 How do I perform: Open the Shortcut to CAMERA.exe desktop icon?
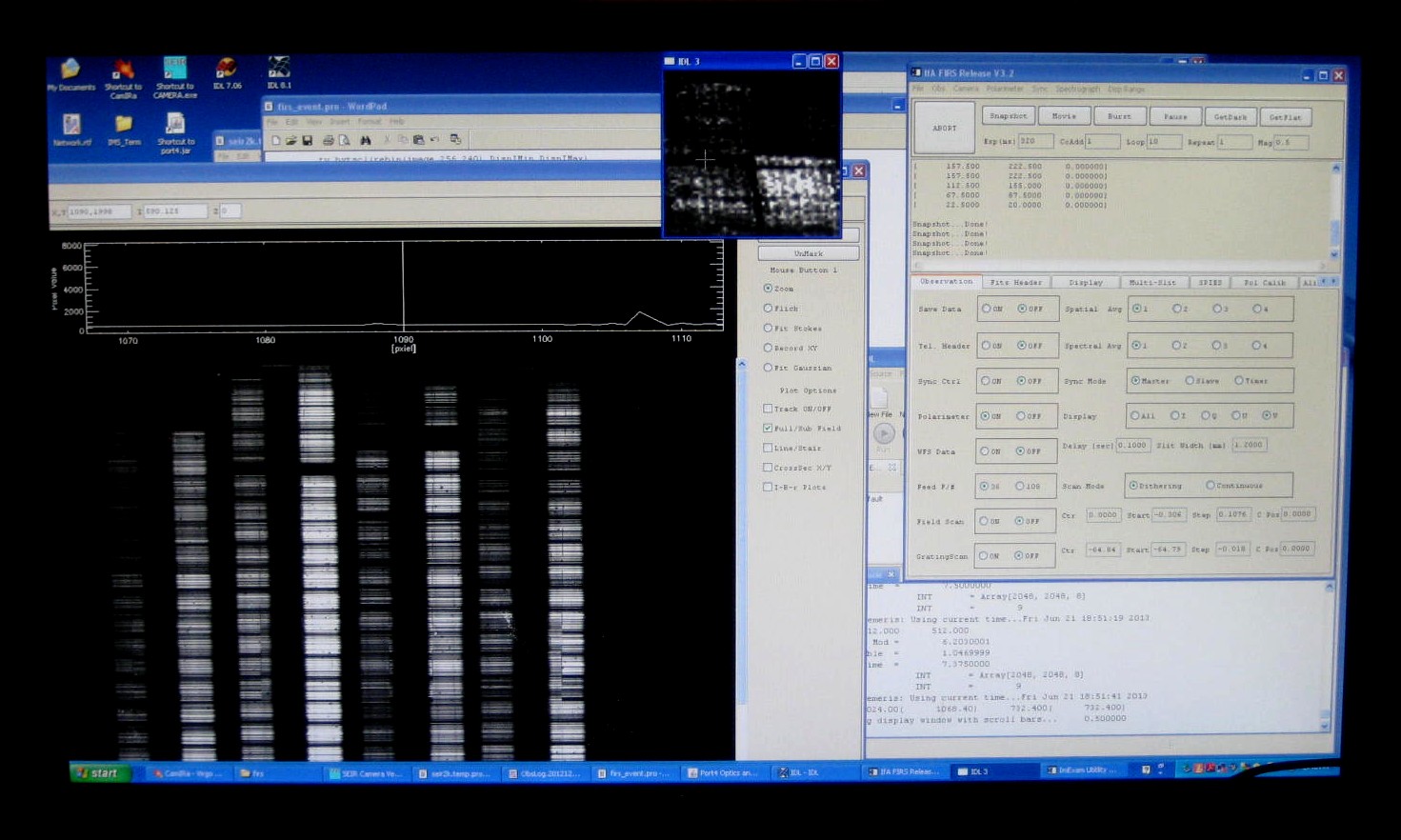[175, 78]
